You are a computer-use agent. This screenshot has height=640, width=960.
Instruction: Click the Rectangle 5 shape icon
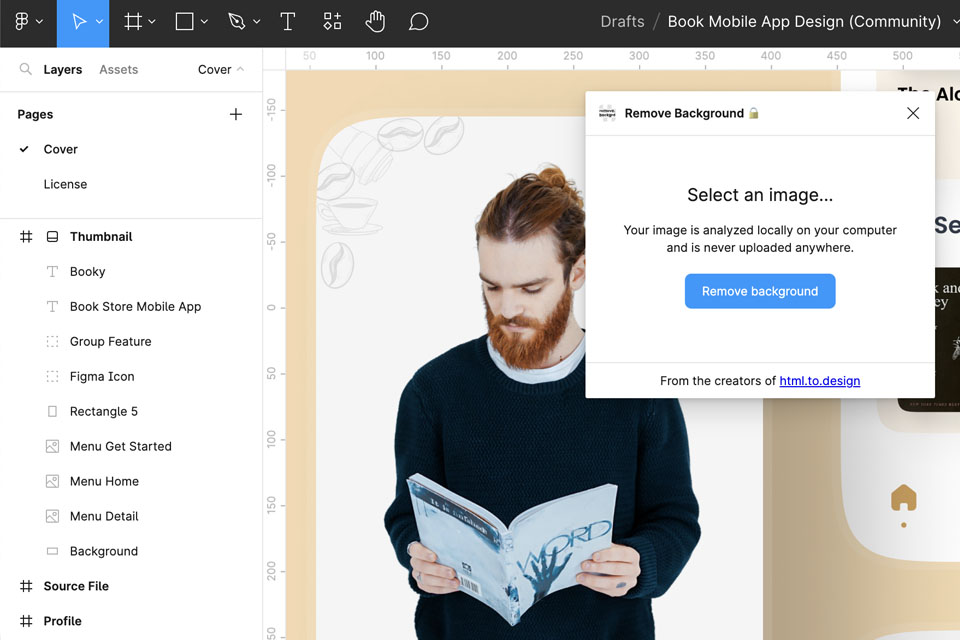coord(53,411)
